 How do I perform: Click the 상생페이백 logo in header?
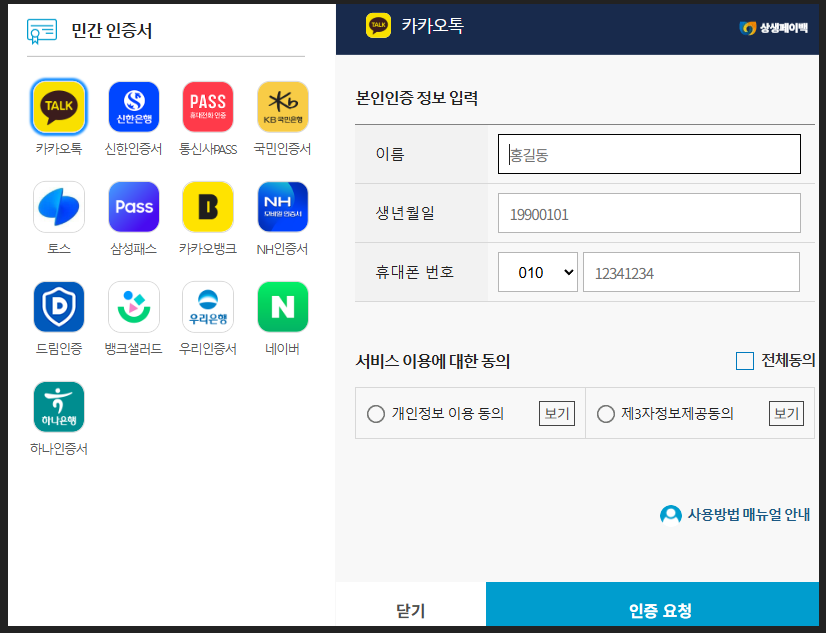[x=773, y=28]
